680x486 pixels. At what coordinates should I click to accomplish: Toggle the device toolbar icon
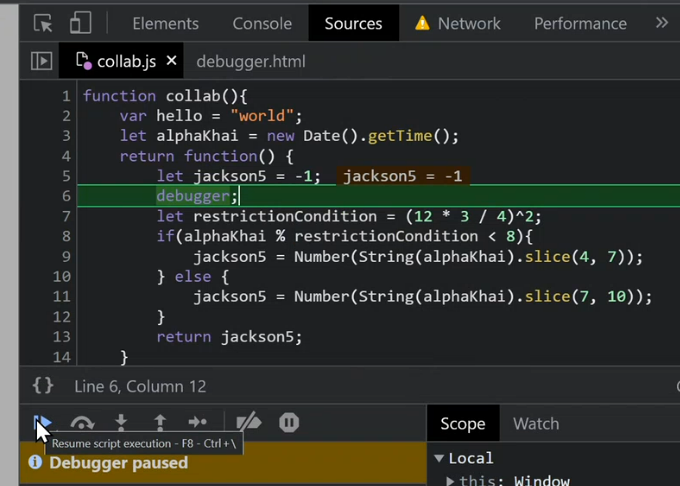(80, 23)
